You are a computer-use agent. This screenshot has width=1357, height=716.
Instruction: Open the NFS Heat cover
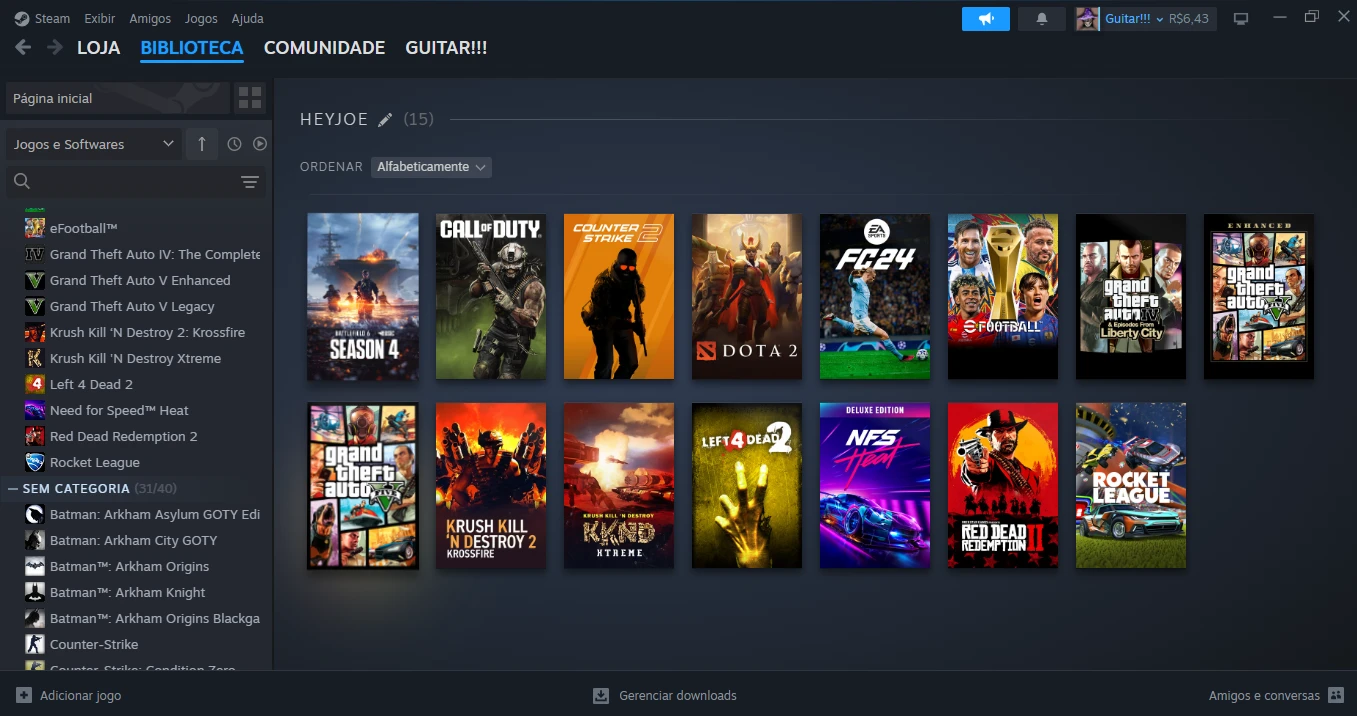coord(875,486)
